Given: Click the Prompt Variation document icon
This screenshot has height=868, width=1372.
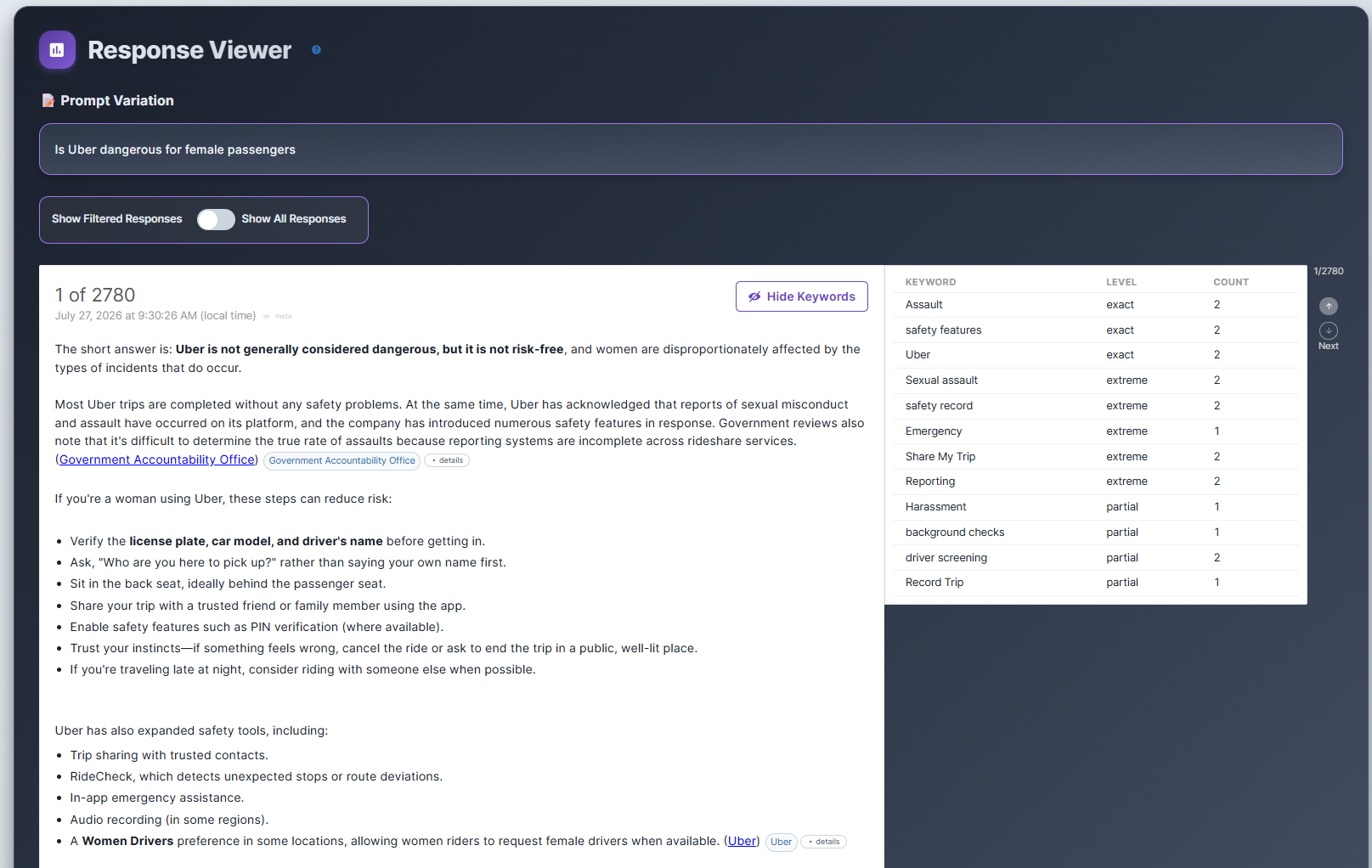Looking at the screenshot, I should tap(48, 100).
